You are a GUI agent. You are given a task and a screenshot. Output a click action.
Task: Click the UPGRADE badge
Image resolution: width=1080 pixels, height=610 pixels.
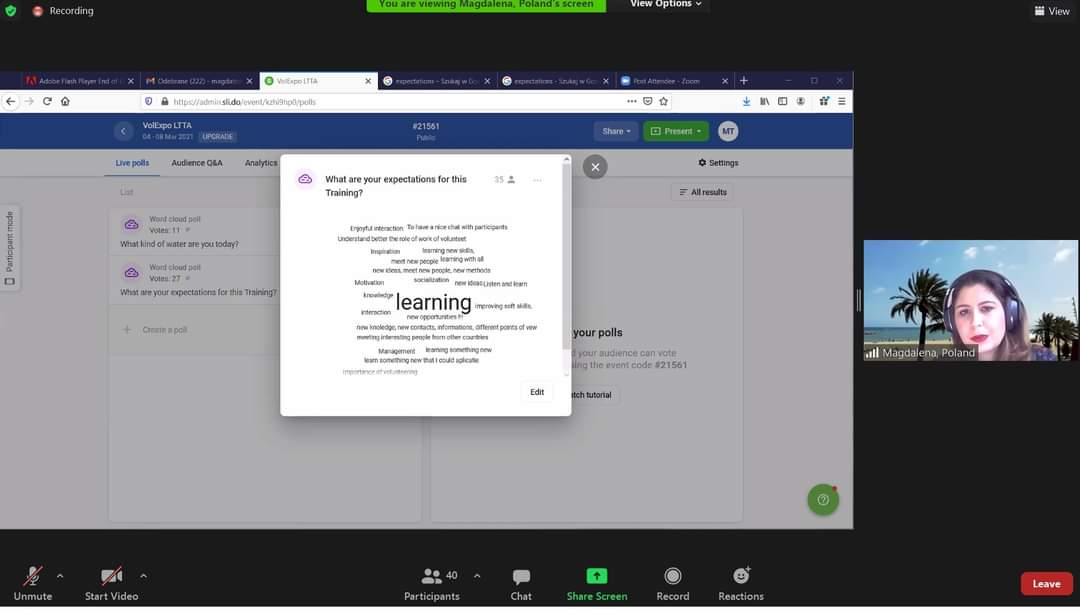pos(218,136)
